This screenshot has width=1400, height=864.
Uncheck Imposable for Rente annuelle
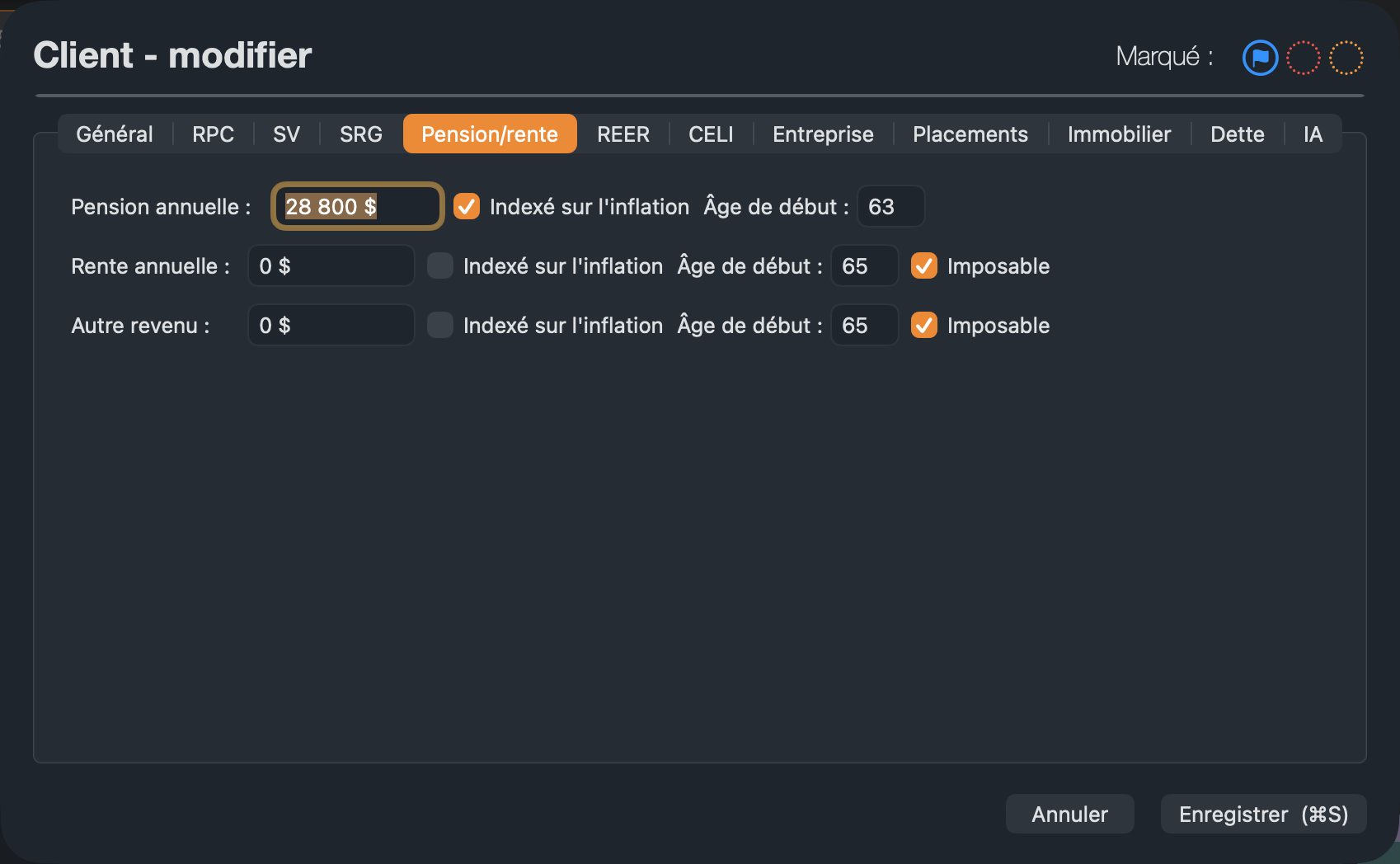pyautogui.click(x=924, y=265)
